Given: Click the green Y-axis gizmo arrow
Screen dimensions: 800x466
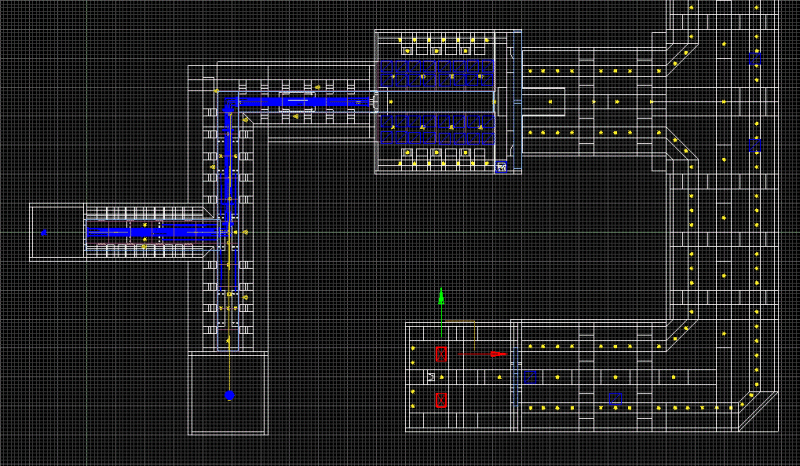Looking at the screenshot, I should [441, 296].
